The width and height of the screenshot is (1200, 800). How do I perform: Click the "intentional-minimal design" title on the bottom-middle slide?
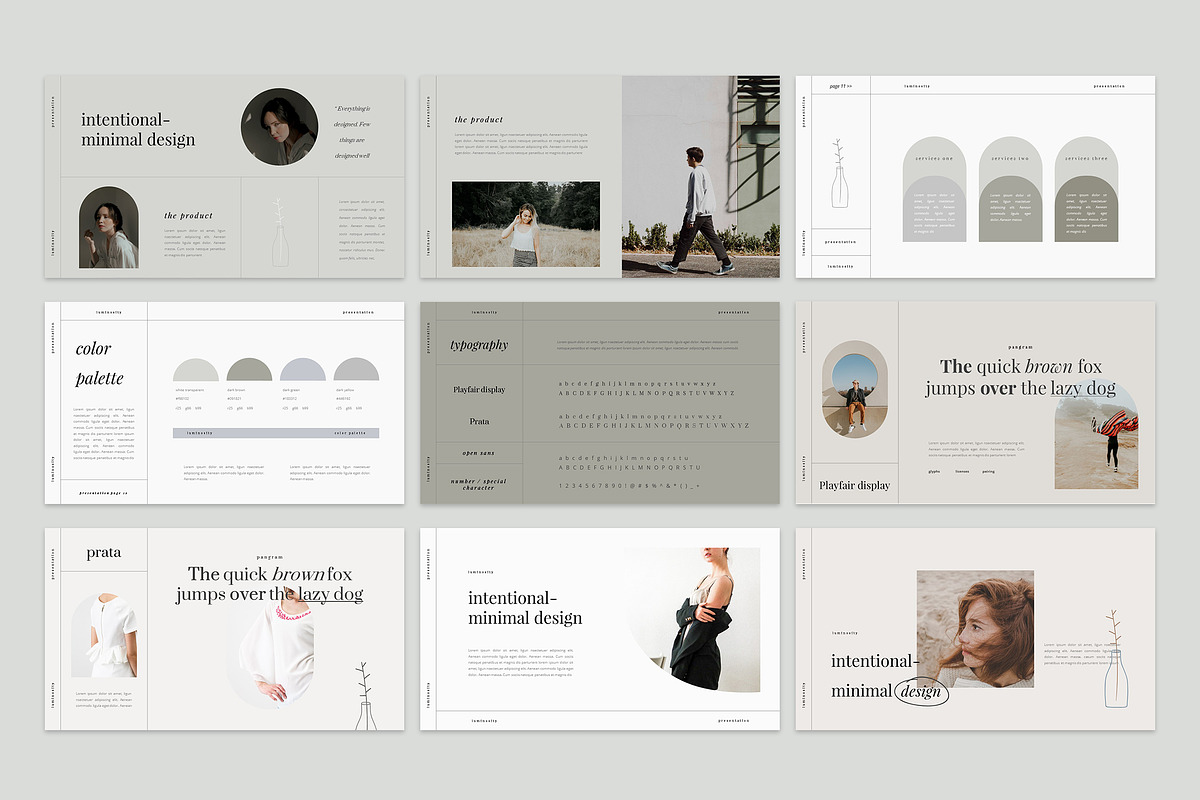pos(525,608)
